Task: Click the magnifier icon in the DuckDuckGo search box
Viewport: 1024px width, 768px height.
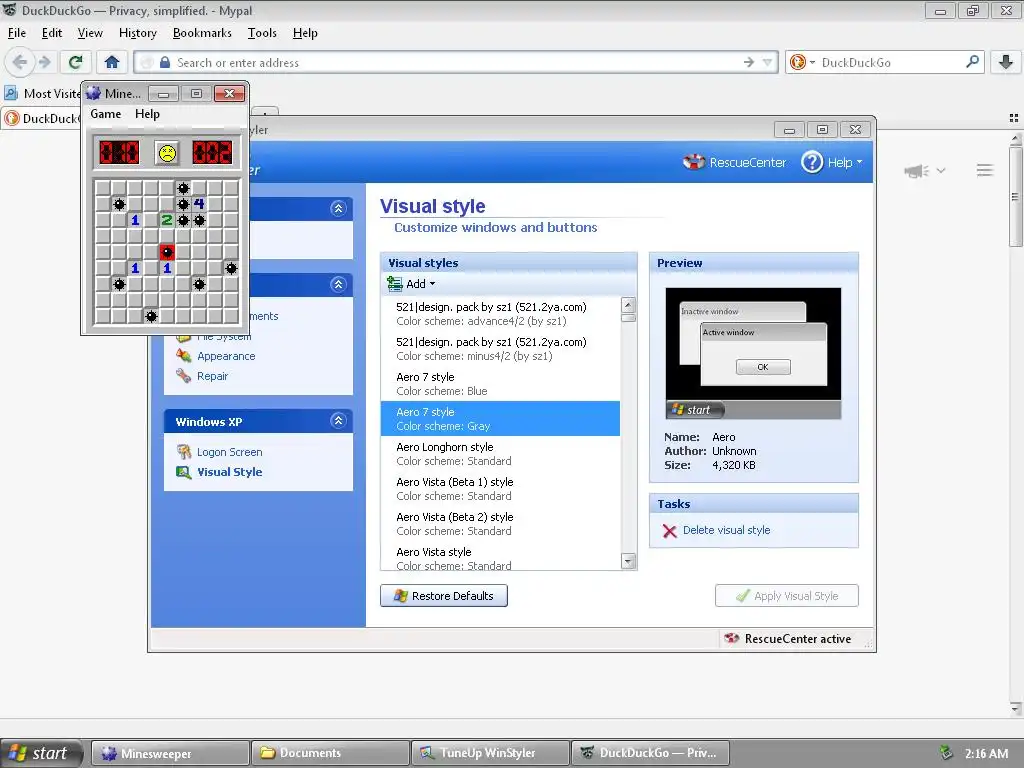Action: (x=972, y=62)
